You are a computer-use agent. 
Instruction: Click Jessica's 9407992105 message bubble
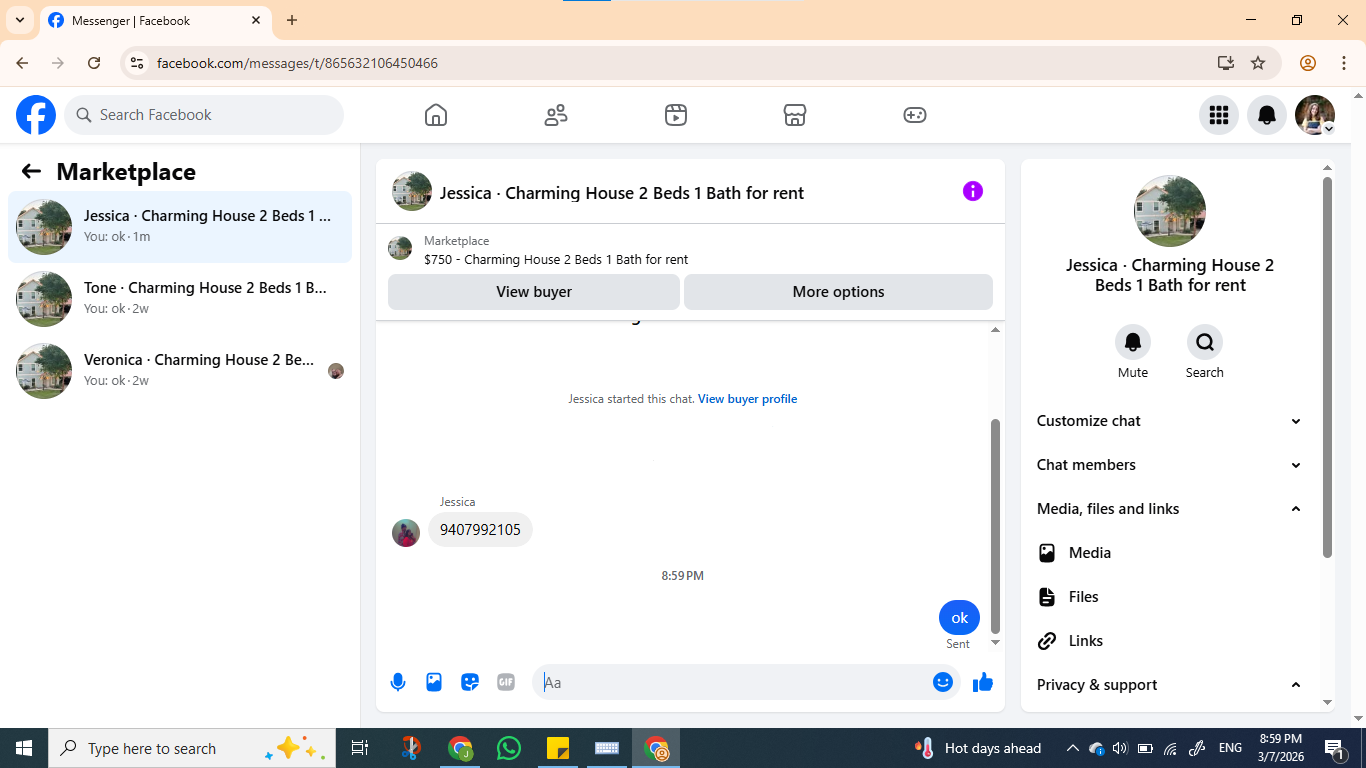pos(480,530)
